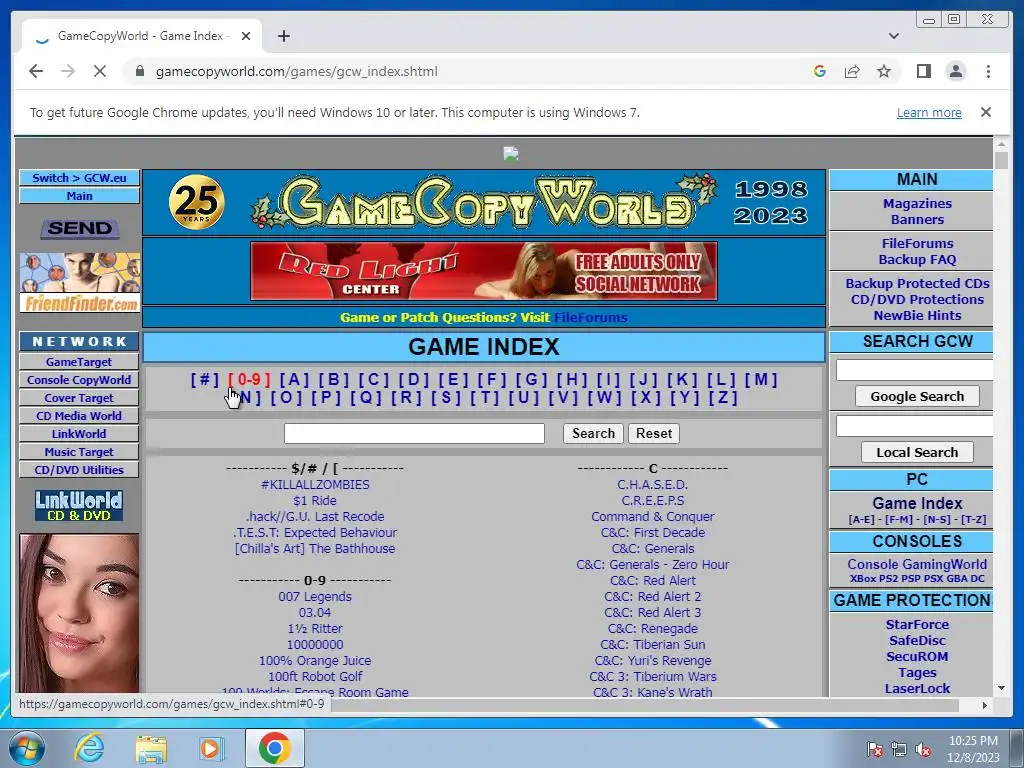This screenshot has width=1024, height=768.
Task: Show clock and date
Action: pos(973,749)
